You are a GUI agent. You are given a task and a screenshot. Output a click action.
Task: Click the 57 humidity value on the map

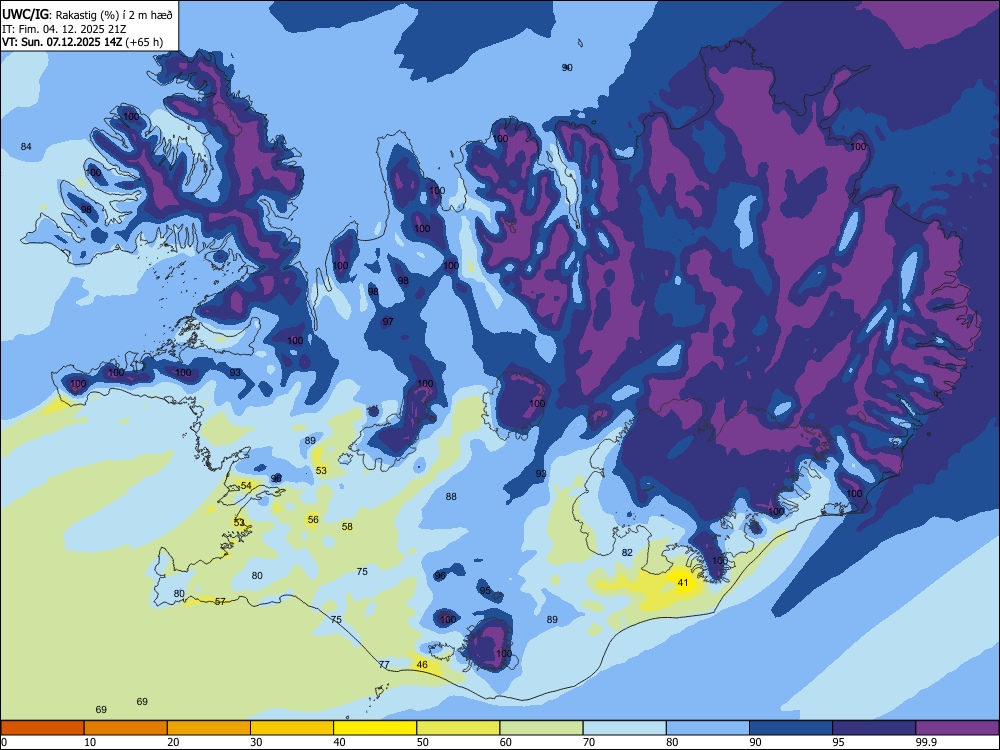pyautogui.click(x=220, y=601)
